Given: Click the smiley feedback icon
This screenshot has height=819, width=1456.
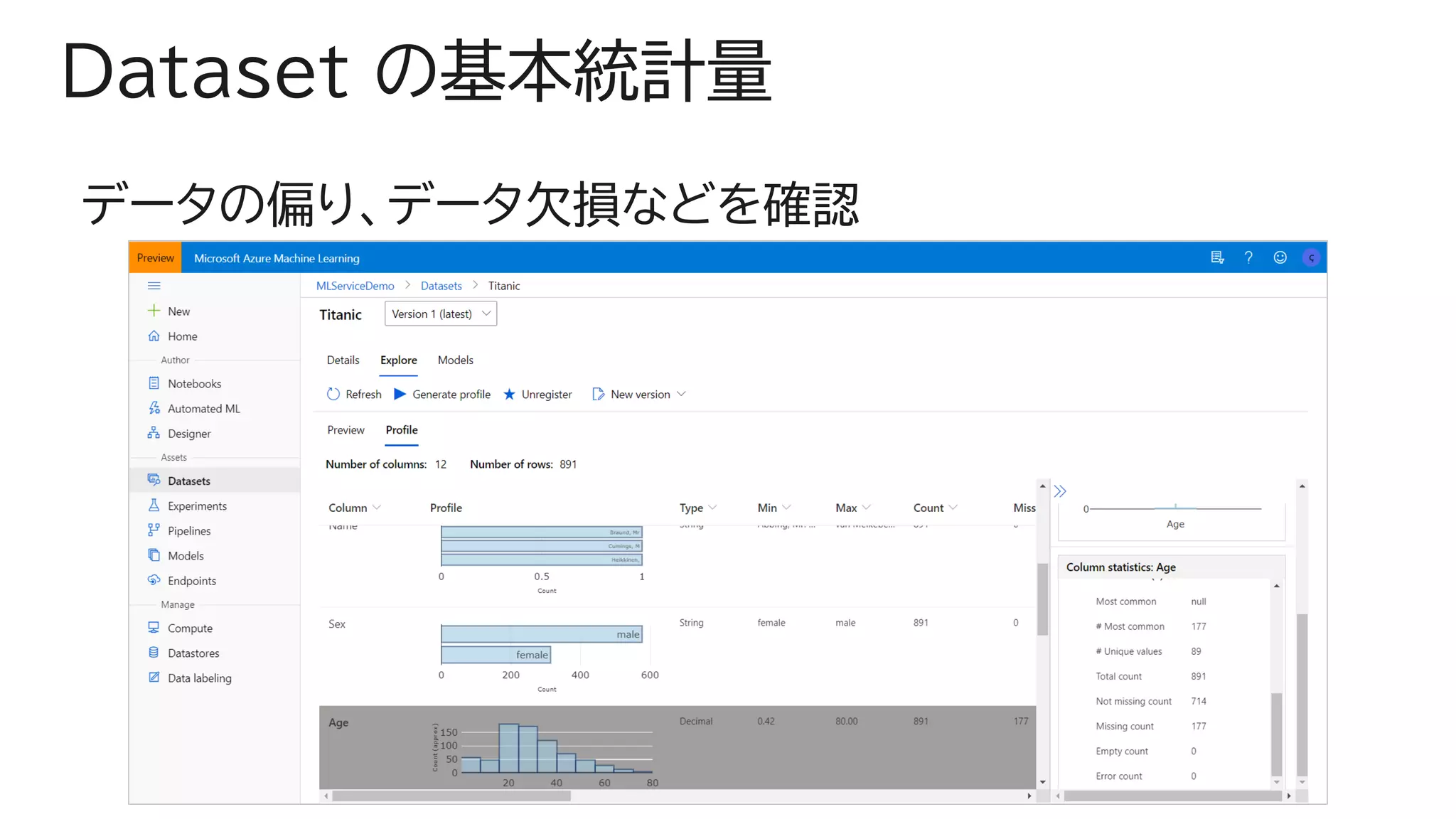Looking at the screenshot, I should 1280,257.
